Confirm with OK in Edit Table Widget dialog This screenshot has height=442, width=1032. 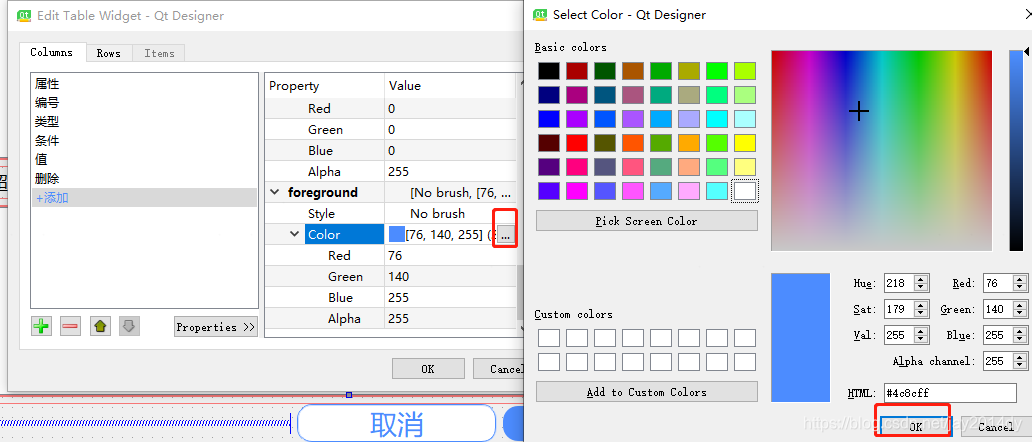coord(428,369)
